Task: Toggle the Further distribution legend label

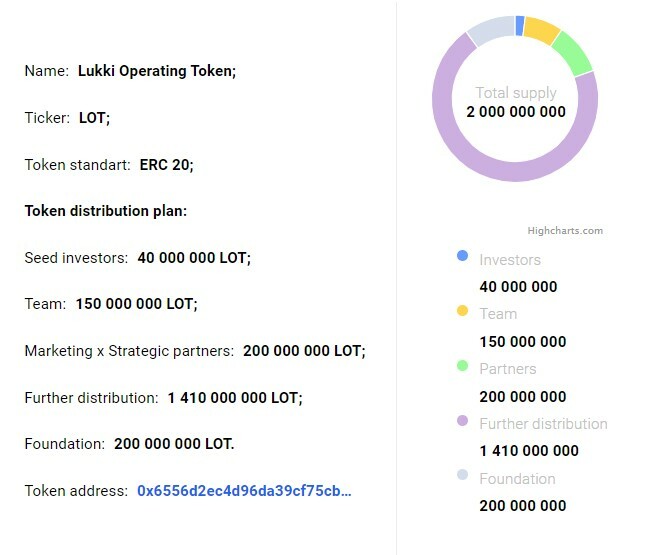Action: click(543, 423)
